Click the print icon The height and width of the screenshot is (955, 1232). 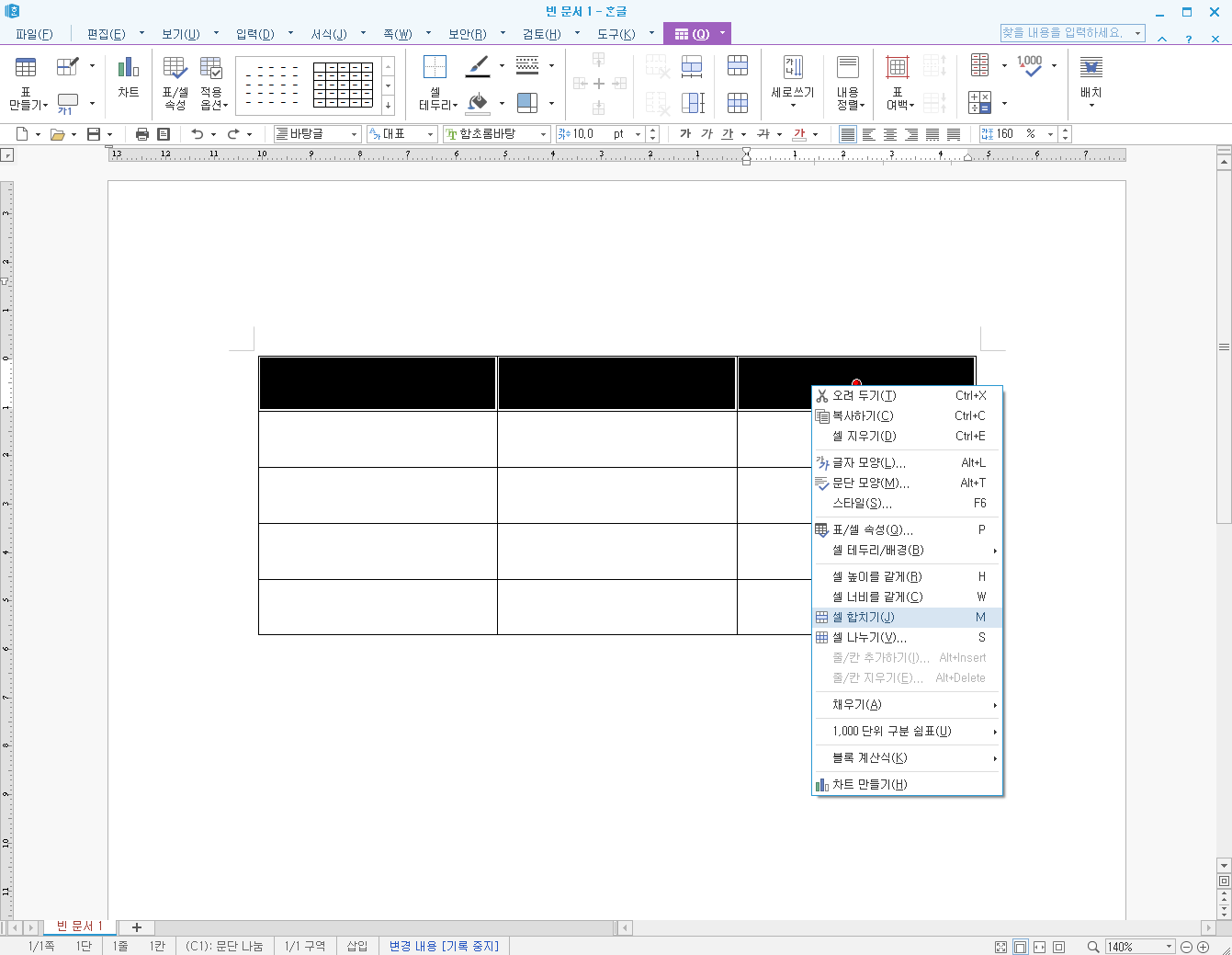click(x=142, y=134)
